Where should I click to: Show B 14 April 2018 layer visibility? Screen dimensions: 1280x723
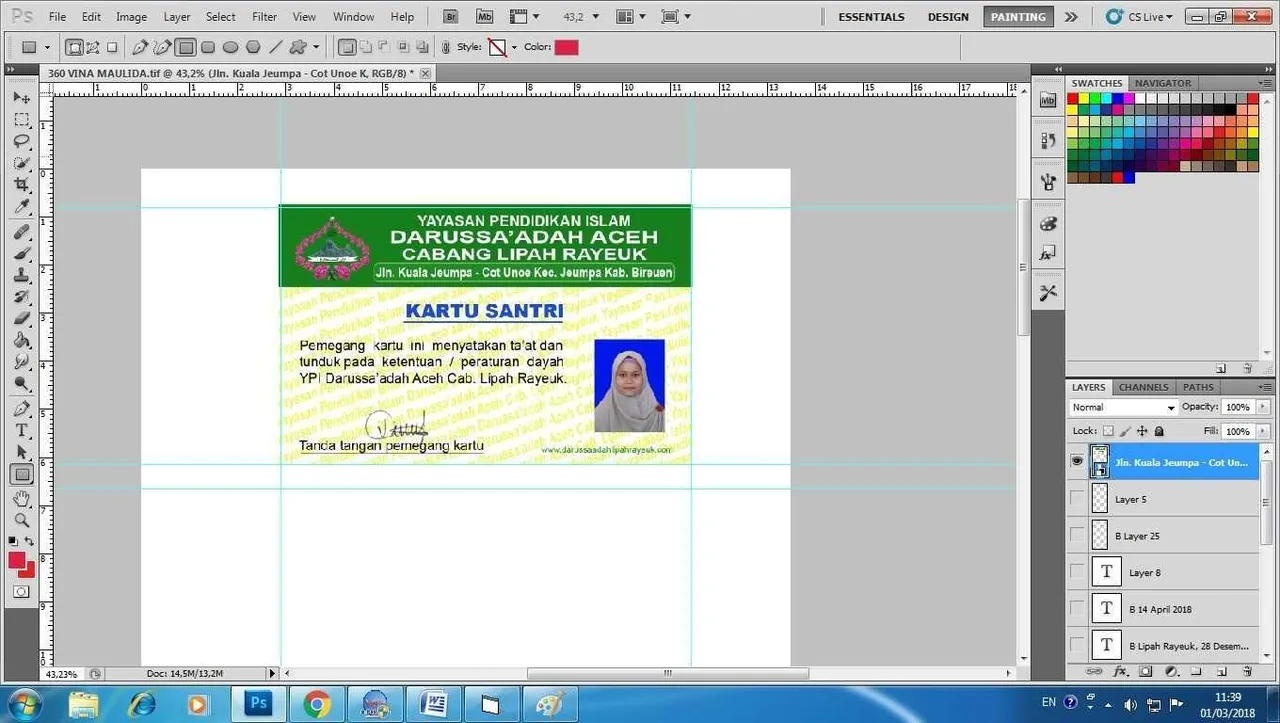[x=1077, y=608]
